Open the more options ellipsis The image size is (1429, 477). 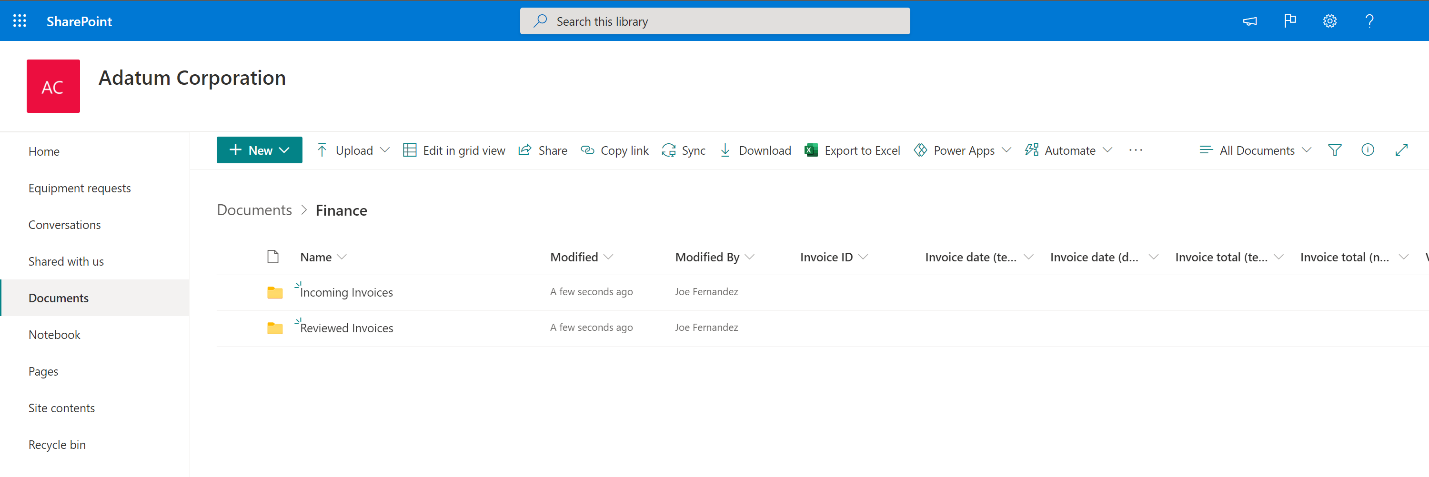pyautogui.click(x=1135, y=150)
